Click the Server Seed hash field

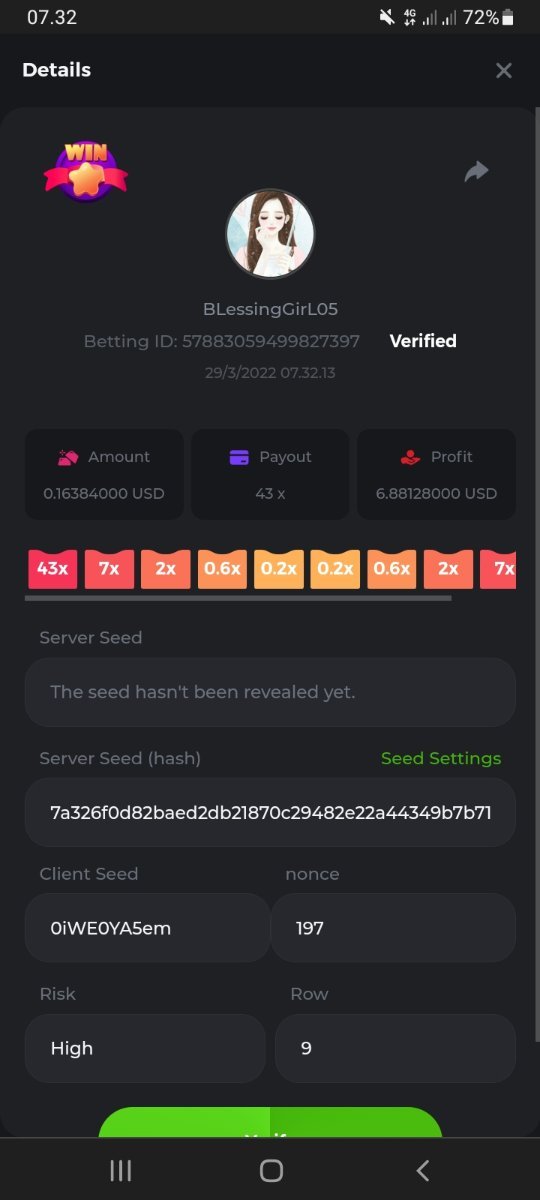click(x=270, y=812)
